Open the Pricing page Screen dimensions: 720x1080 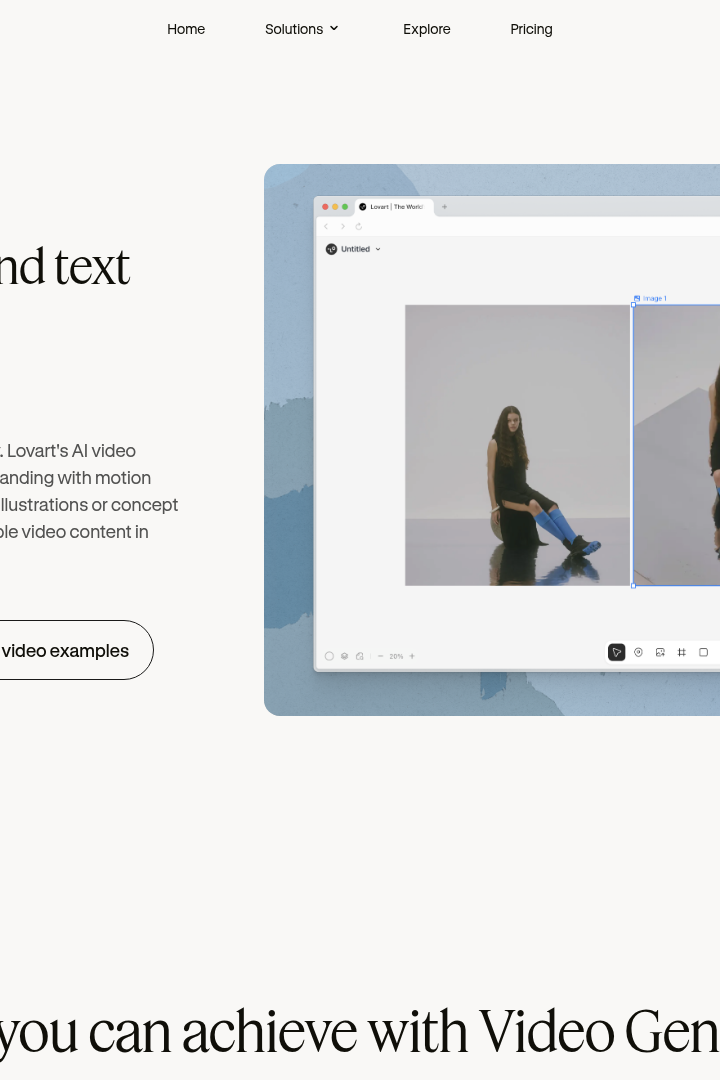tap(531, 29)
